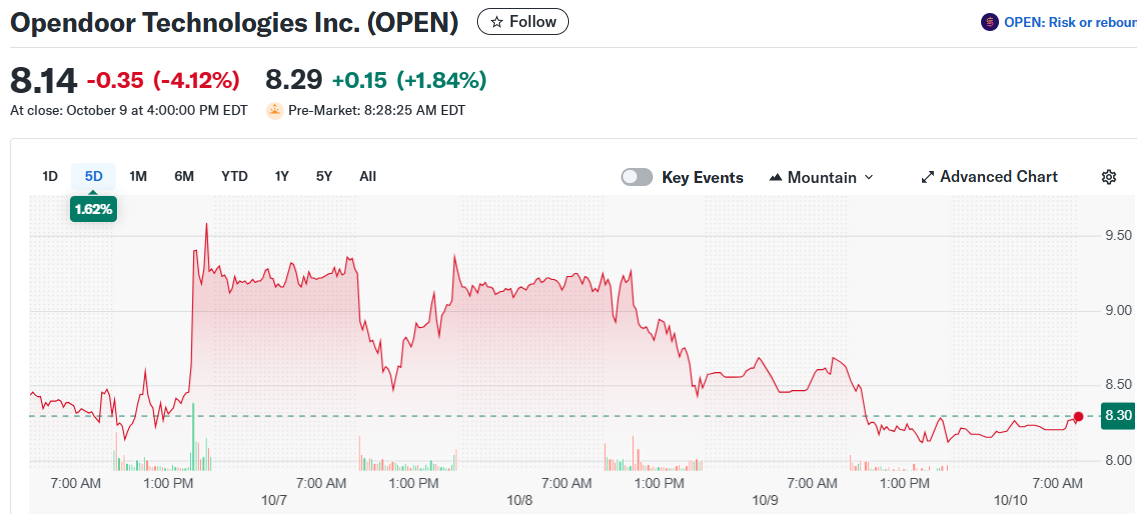Select the 5D time range tab
Image resolution: width=1137 pixels, height=514 pixels.
point(94,176)
